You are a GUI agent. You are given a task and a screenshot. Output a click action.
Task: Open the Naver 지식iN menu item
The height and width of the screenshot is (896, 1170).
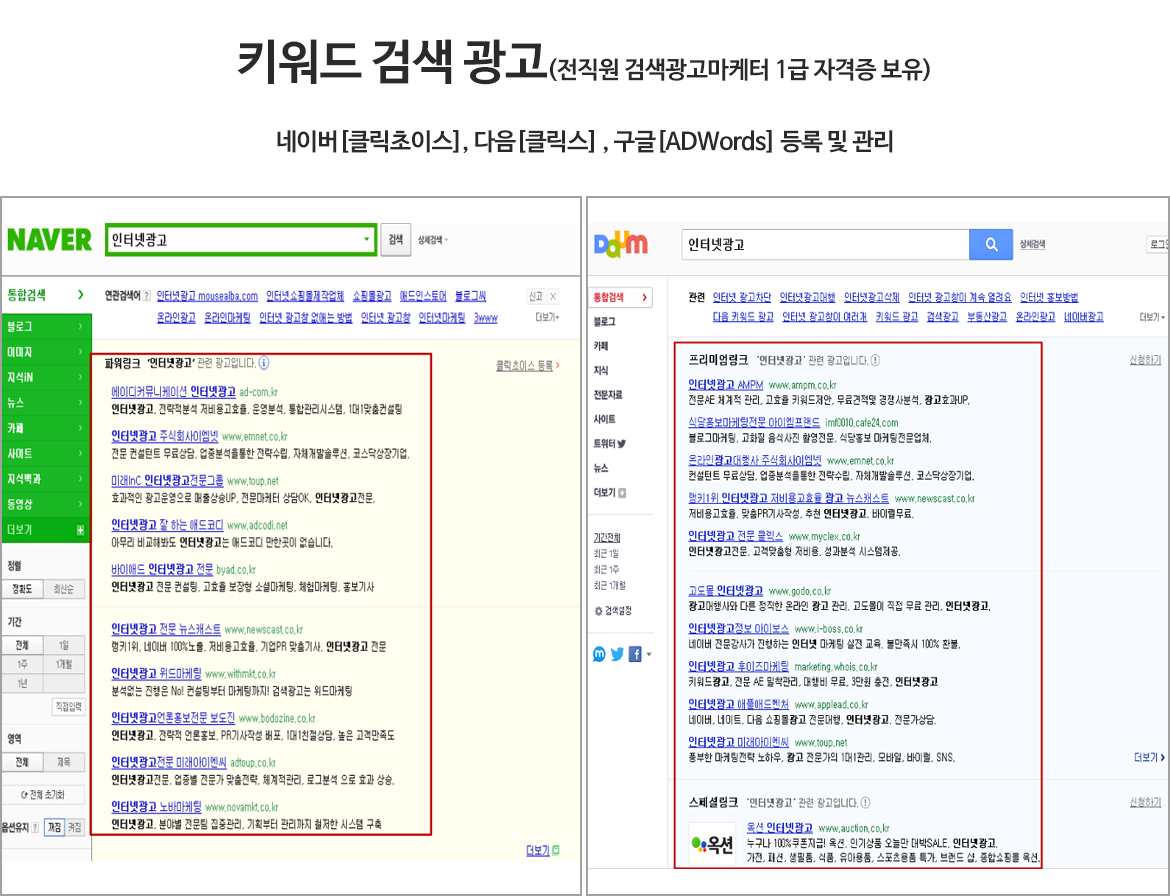click(46, 377)
